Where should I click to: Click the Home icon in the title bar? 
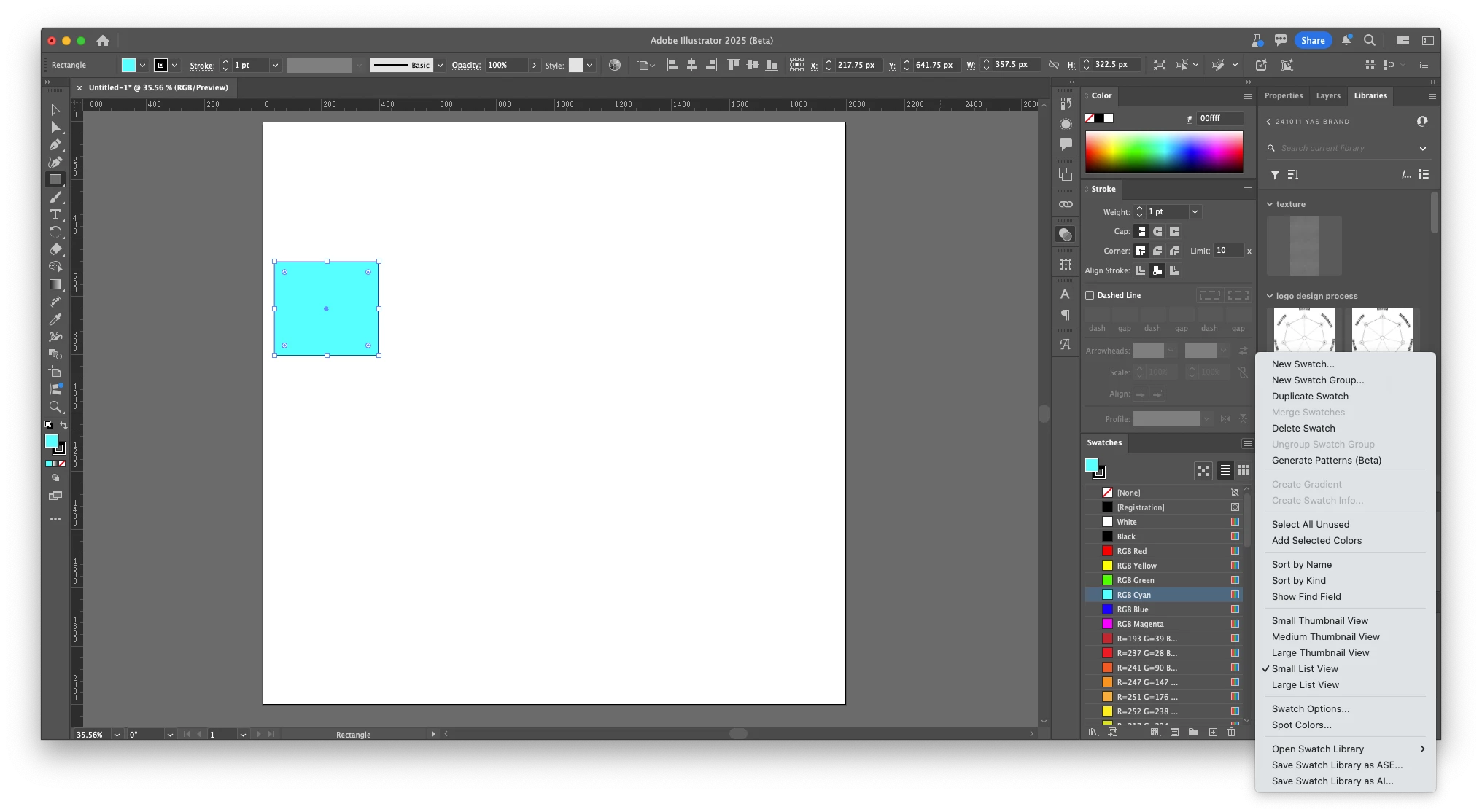point(103,41)
